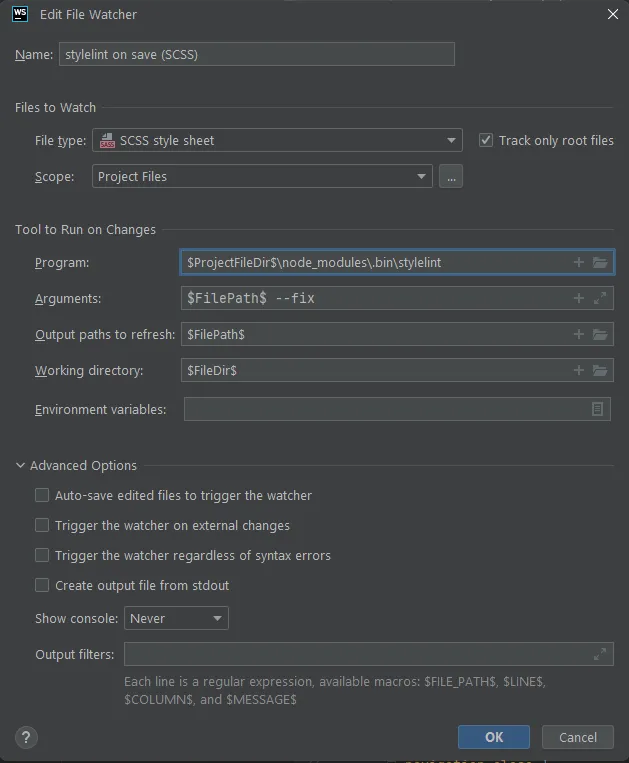Insert macro in Program field plus icon
This screenshot has width=629, height=763.
578,262
